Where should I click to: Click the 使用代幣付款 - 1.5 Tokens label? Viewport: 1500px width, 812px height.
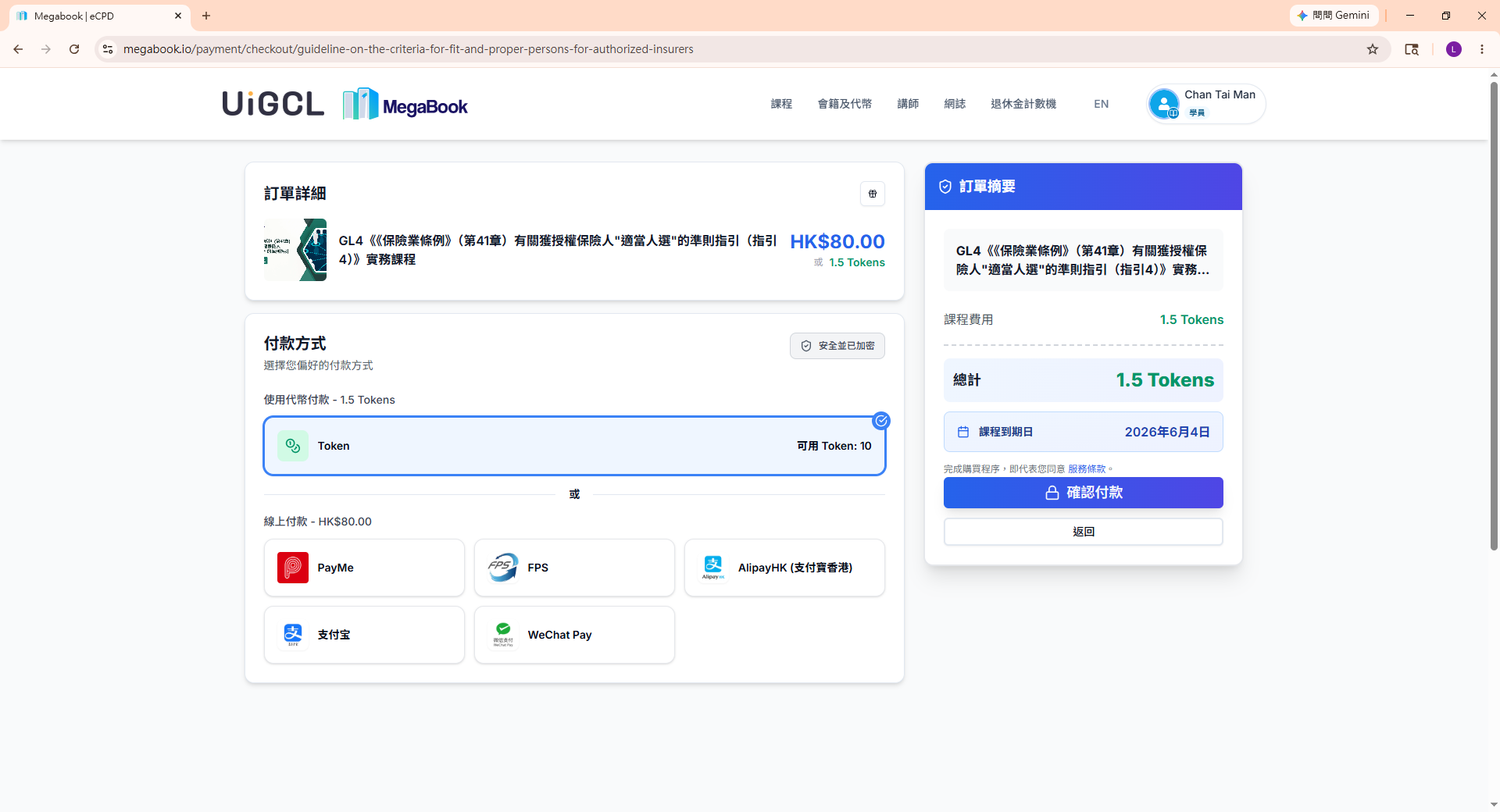pos(329,400)
